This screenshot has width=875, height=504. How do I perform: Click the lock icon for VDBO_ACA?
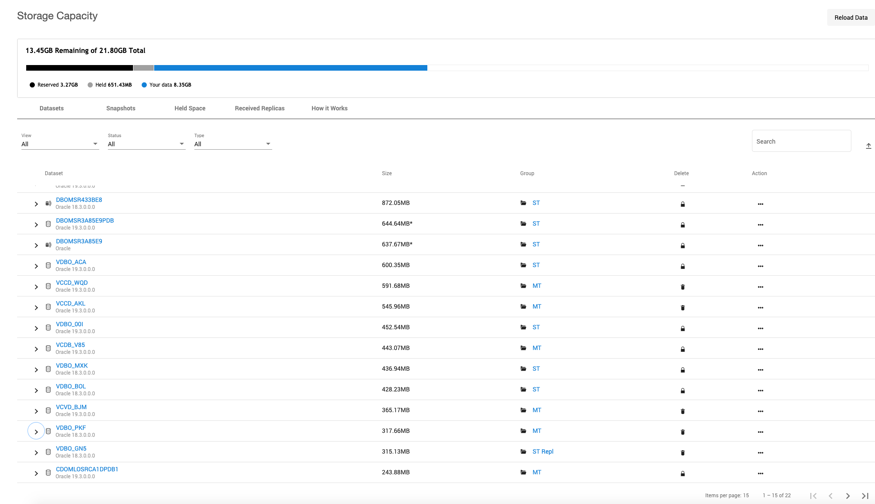683,266
